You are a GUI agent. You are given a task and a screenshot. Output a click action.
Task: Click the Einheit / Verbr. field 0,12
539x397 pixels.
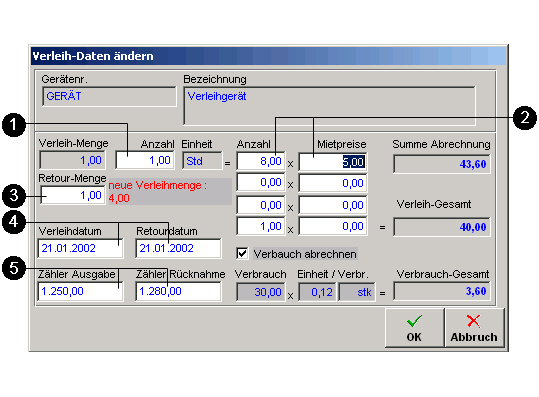click(x=317, y=292)
